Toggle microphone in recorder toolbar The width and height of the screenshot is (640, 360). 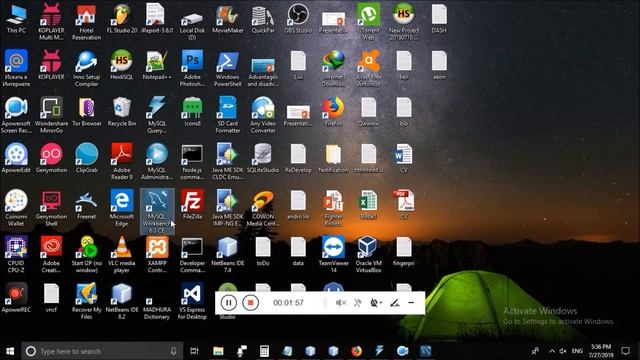pyautogui.click(x=357, y=303)
